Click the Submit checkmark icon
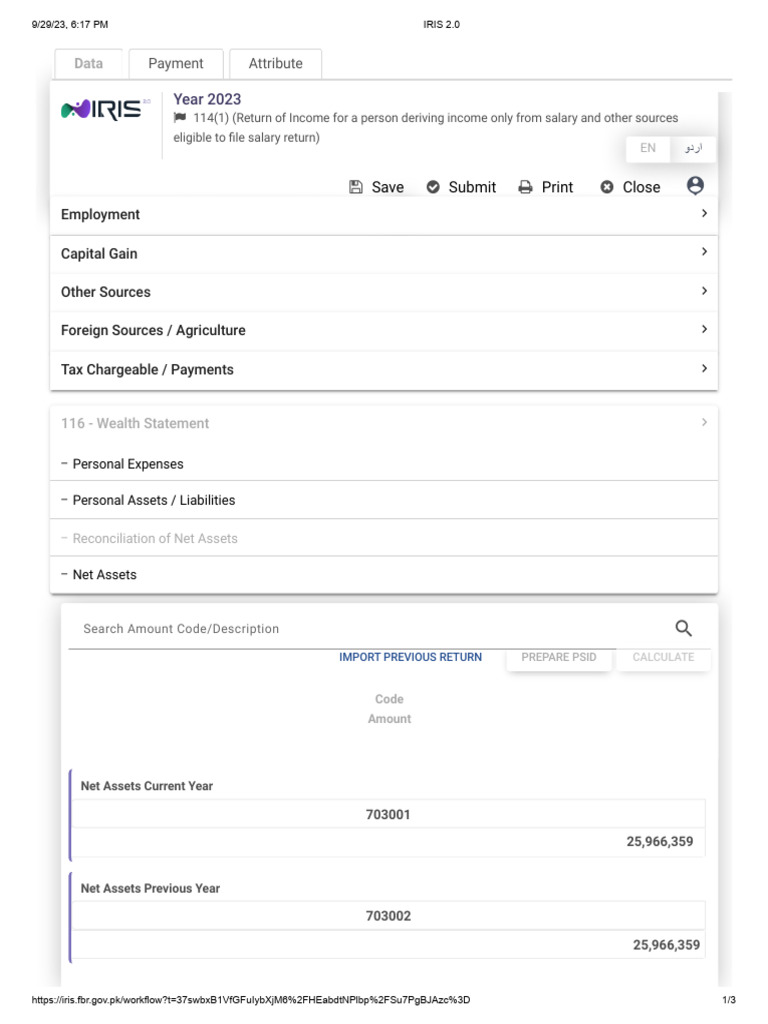Image resolution: width=768 pixels, height=1024 pixels. (433, 187)
